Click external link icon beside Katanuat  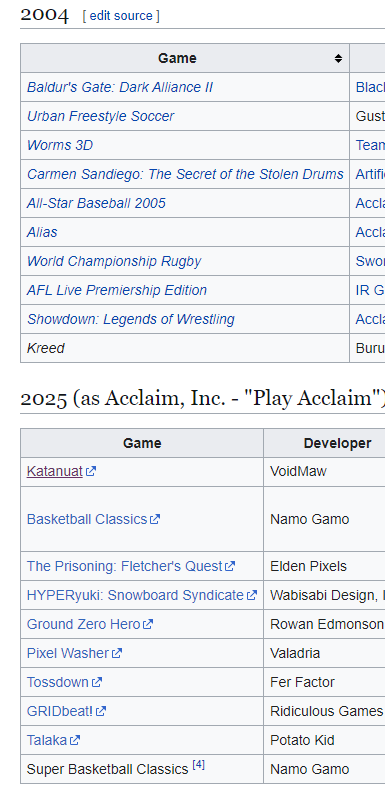[x=91, y=472]
